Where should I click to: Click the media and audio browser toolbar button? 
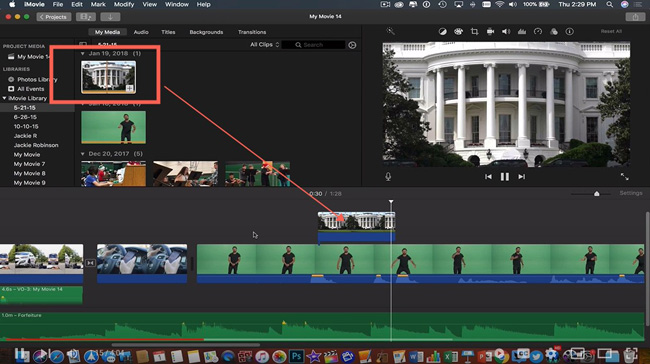click(86, 17)
